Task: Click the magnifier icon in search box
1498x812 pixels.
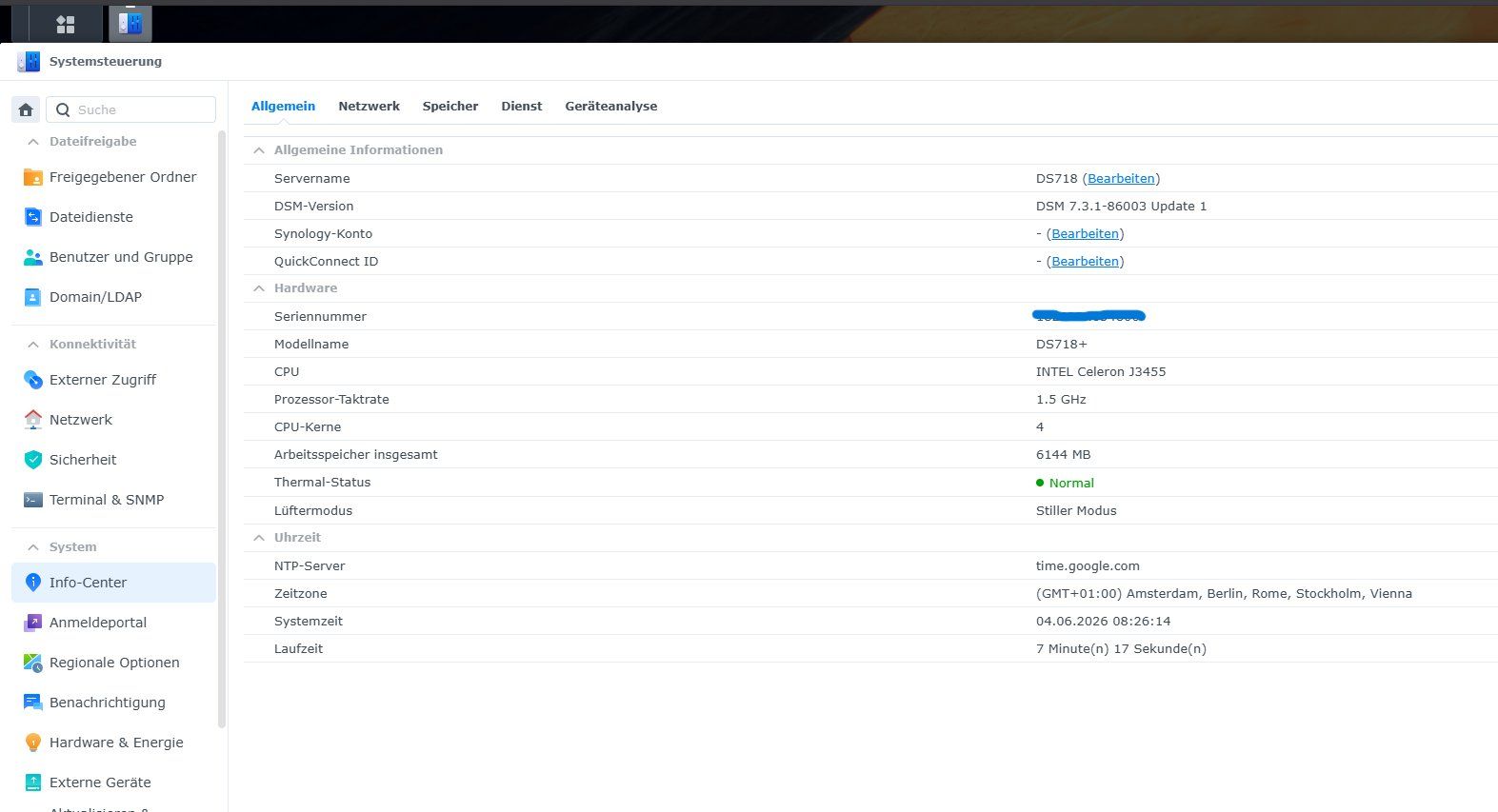Action: 63,109
